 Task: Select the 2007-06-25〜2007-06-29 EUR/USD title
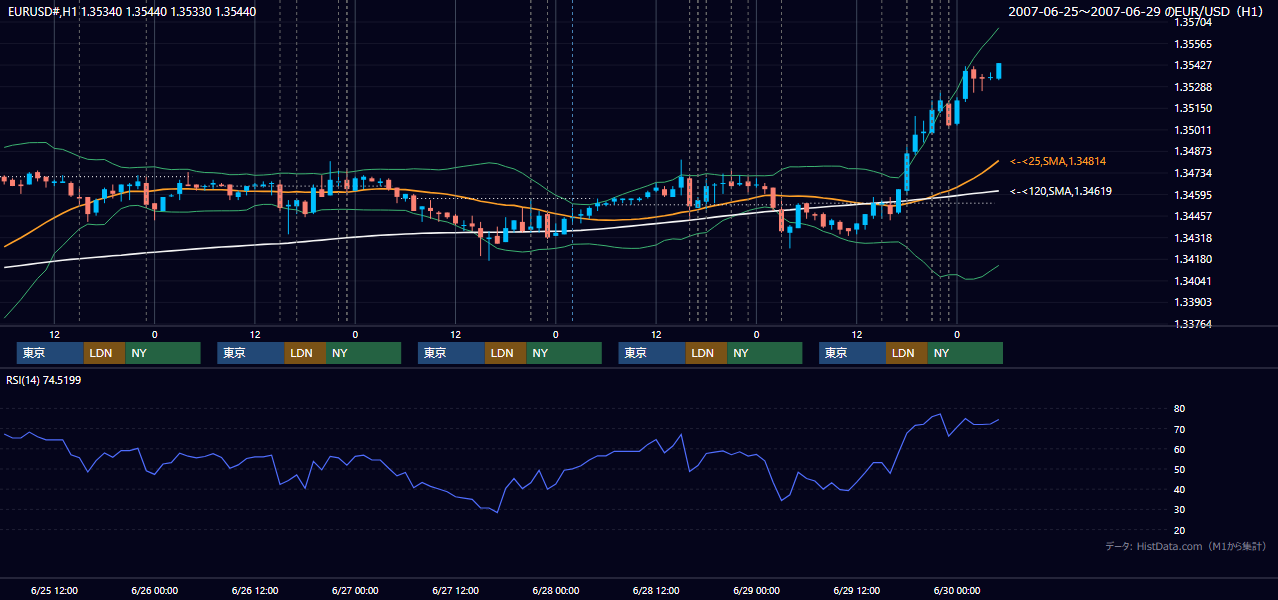pyautogui.click(x=1138, y=11)
